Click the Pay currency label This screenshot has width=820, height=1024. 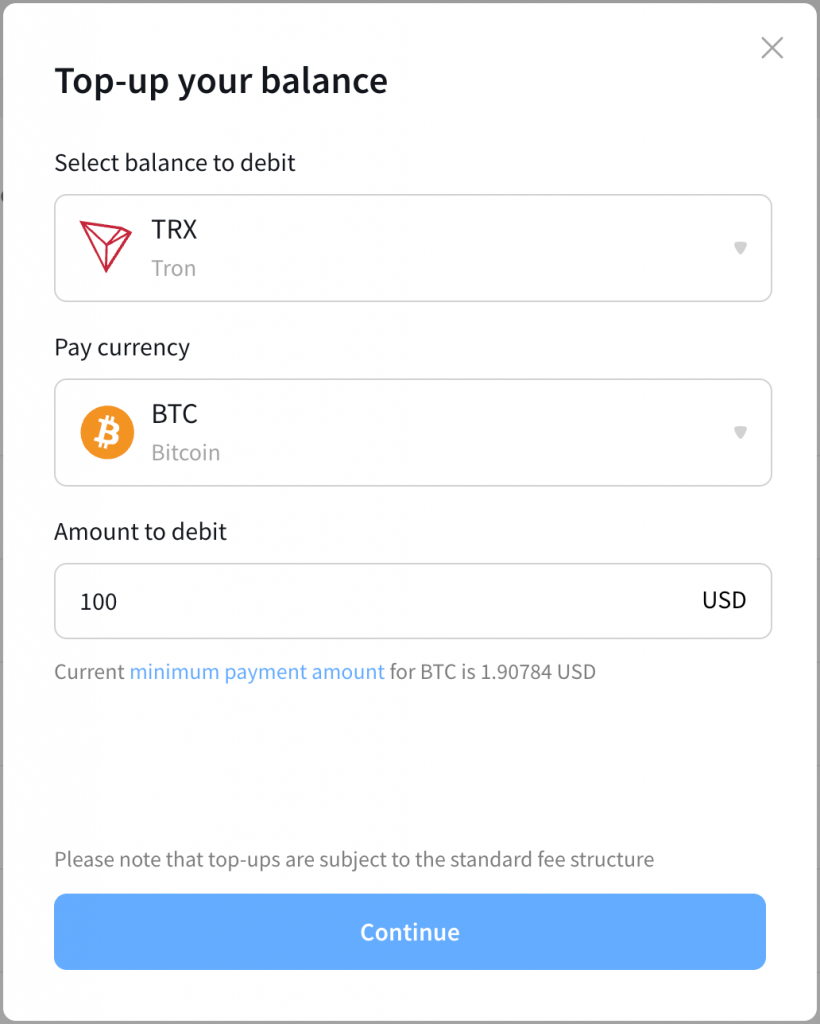tap(122, 348)
